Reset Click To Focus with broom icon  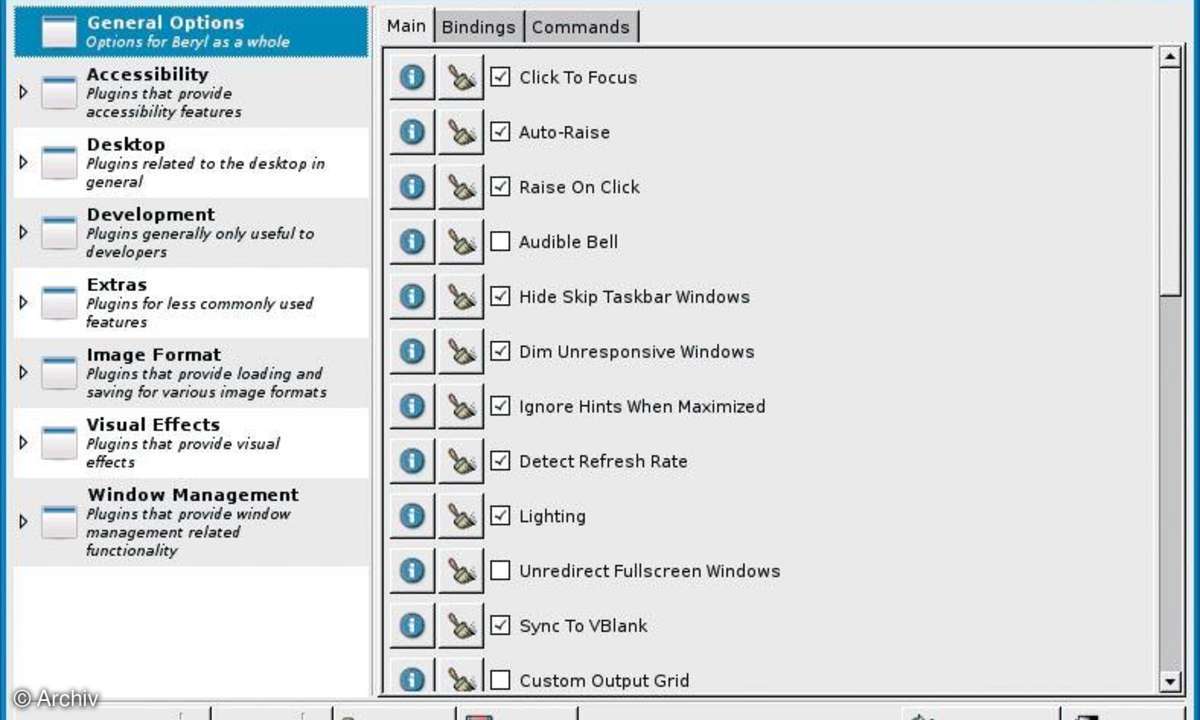click(461, 77)
